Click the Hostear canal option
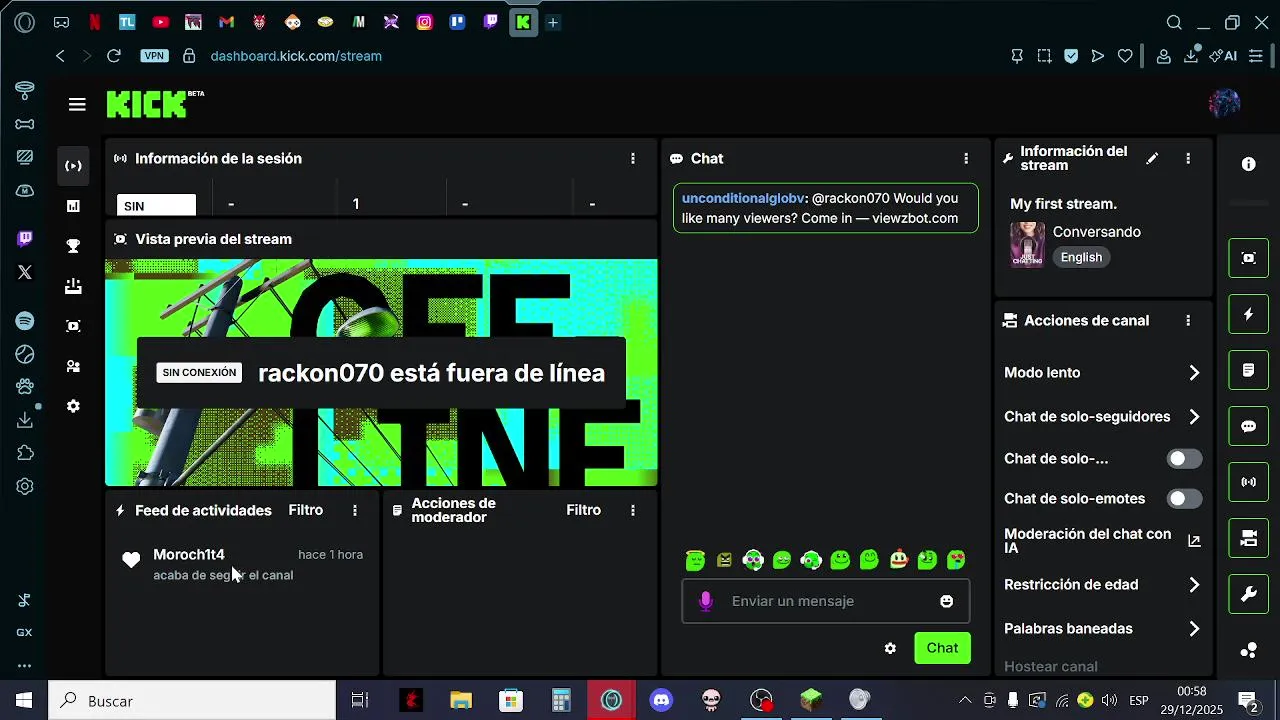 [1051, 666]
